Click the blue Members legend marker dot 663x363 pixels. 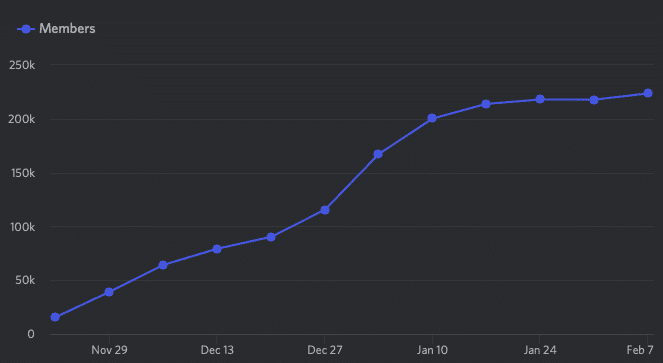26,29
